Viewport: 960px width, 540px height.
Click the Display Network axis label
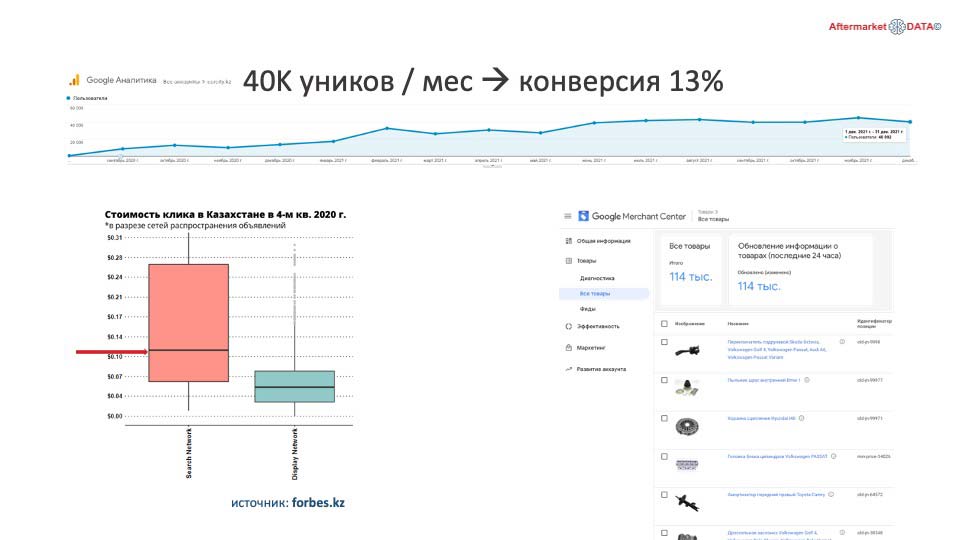coord(294,454)
